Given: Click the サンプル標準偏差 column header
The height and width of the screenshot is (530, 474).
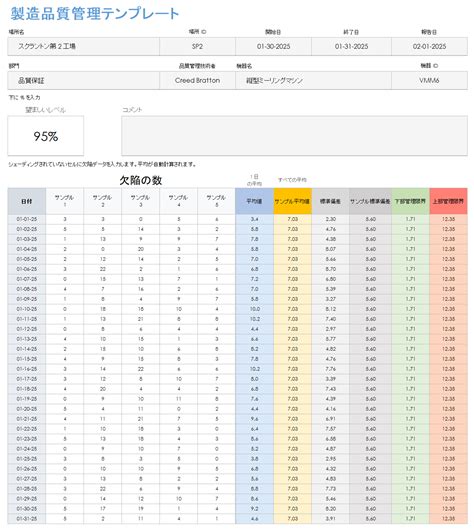Looking at the screenshot, I should pos(370,201).
